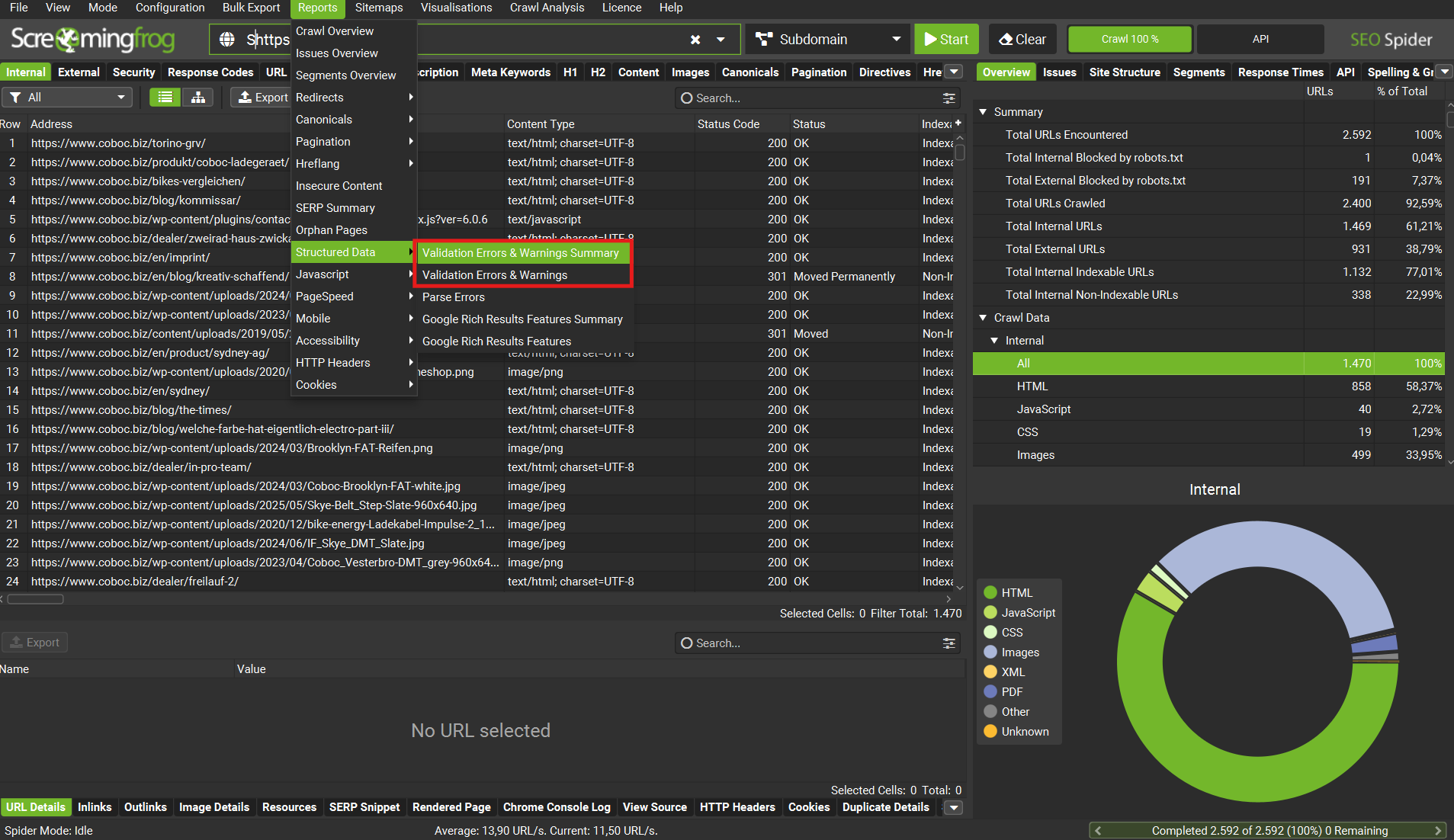Click the lower panel Export button
1454x840 pixels.
coord(35,643)
